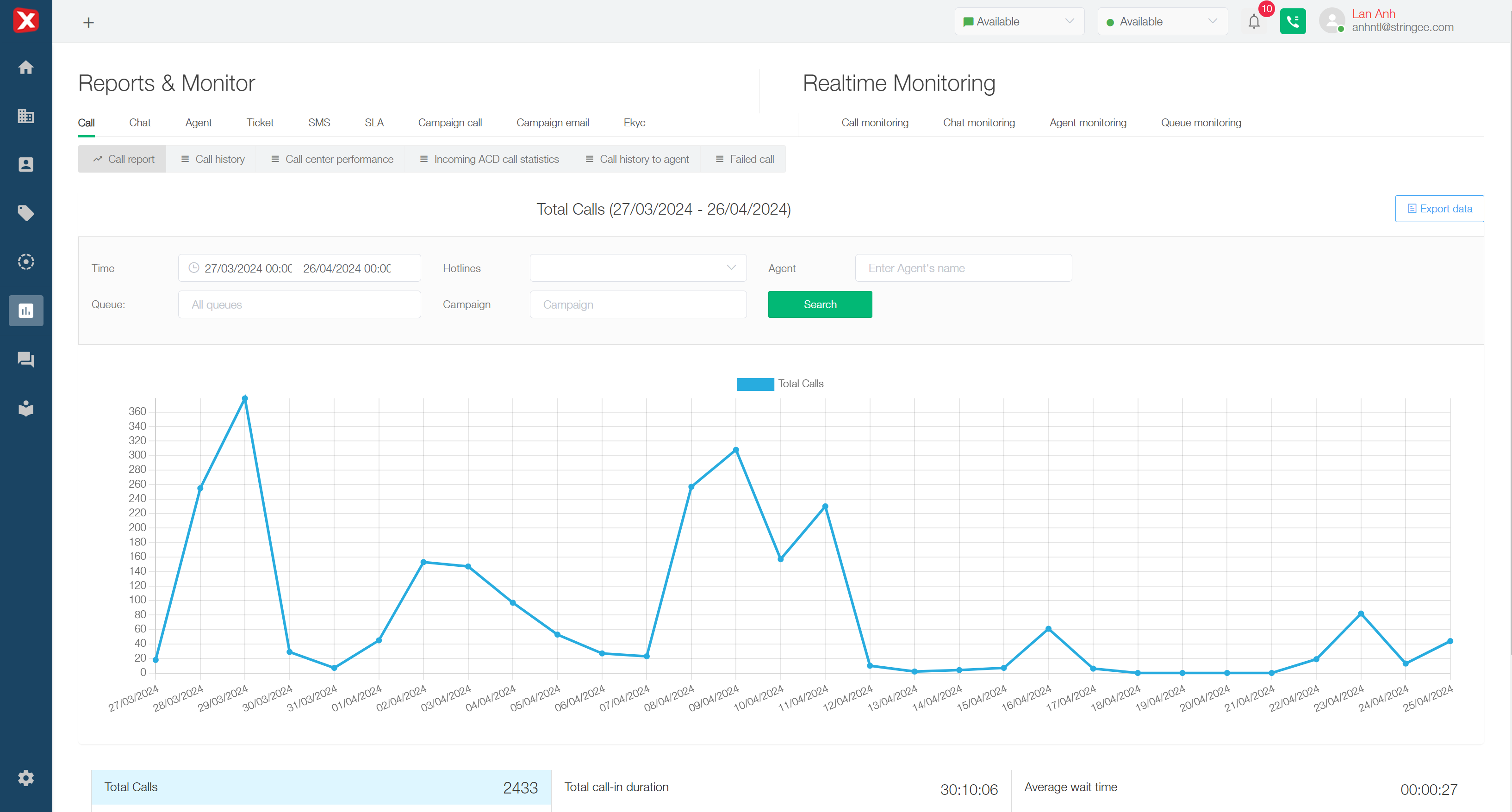Open the Call history sub-tab
1512x812 pixels.
point(212,159)
